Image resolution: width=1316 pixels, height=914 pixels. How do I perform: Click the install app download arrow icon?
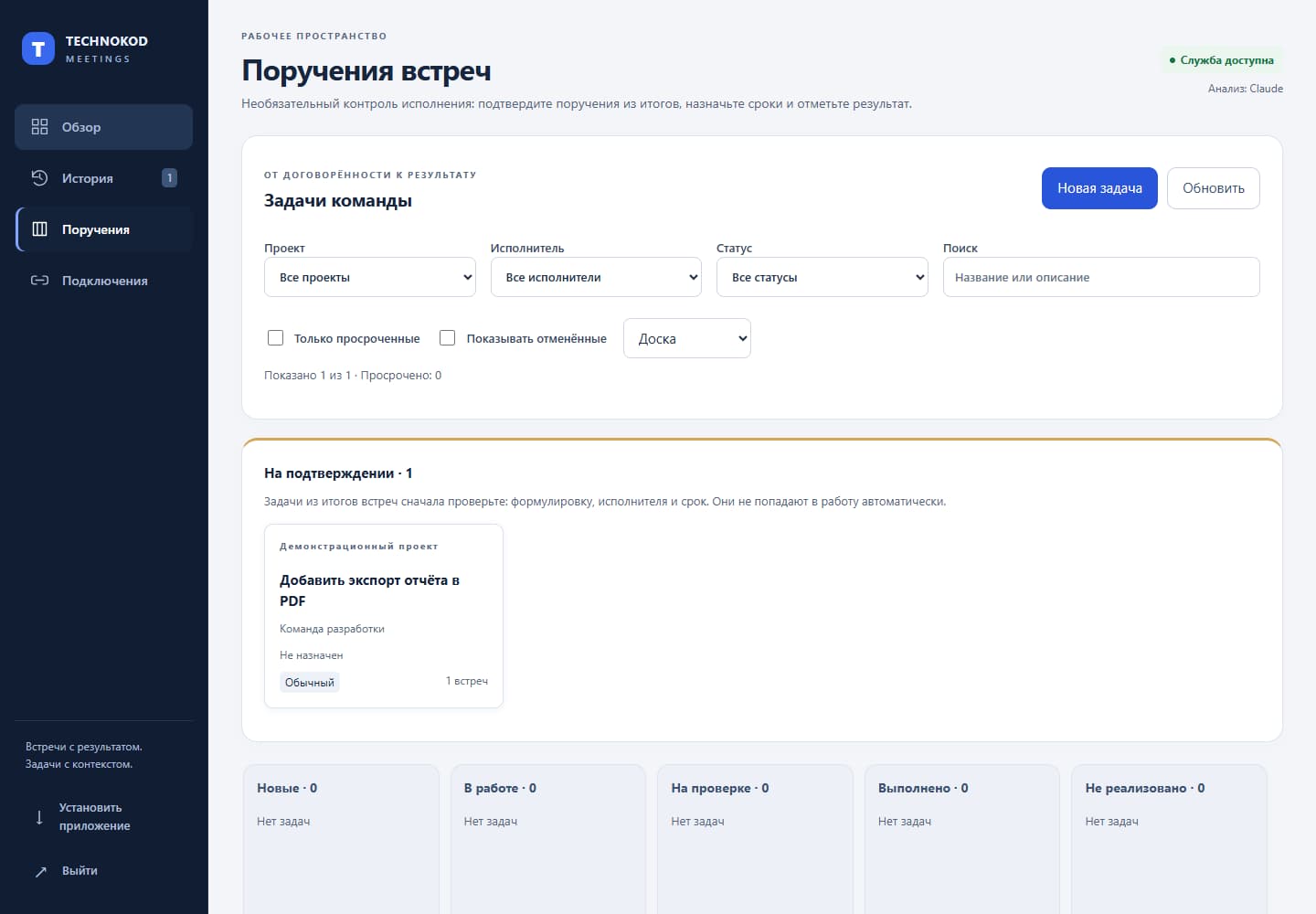[x=39, y=817]
